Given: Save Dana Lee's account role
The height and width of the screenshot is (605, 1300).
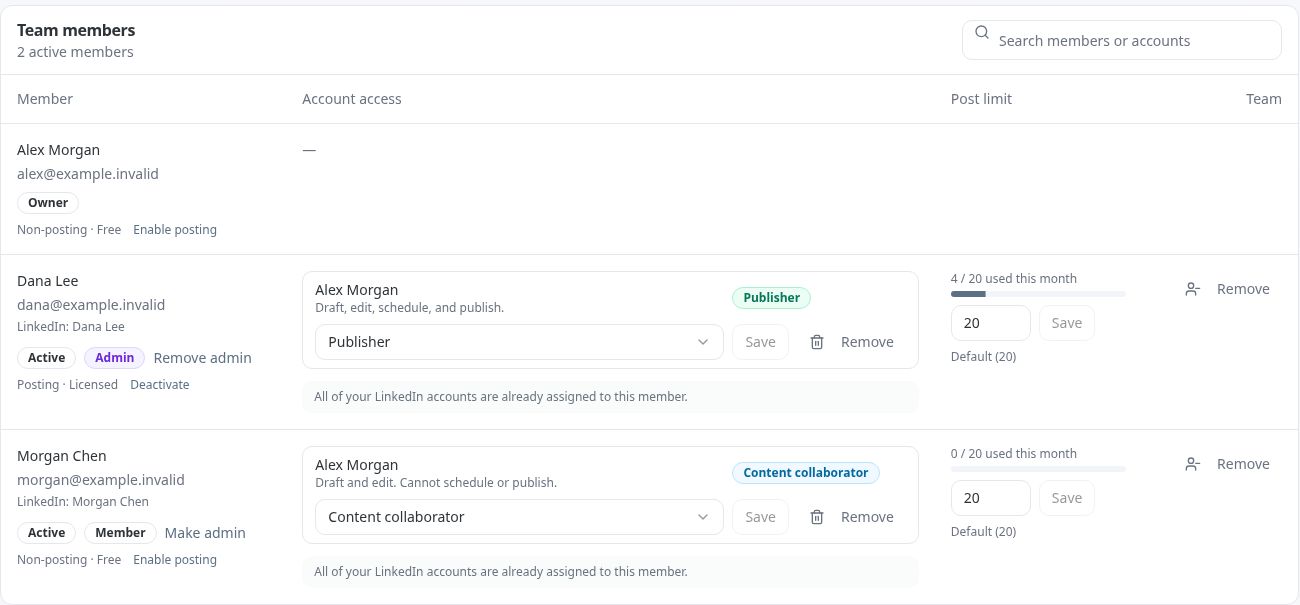Looking at the screenshot, I should 760,342.
